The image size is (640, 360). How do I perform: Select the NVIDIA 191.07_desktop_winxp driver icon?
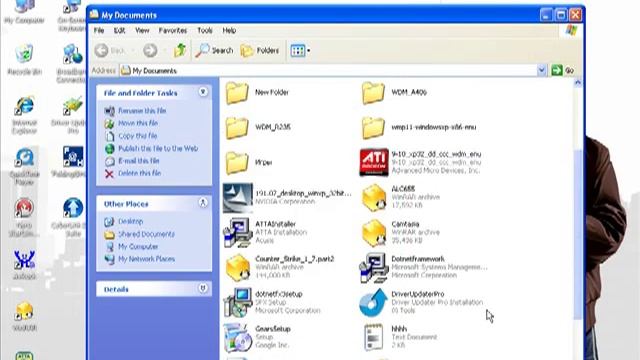click(x=238, y=198)
